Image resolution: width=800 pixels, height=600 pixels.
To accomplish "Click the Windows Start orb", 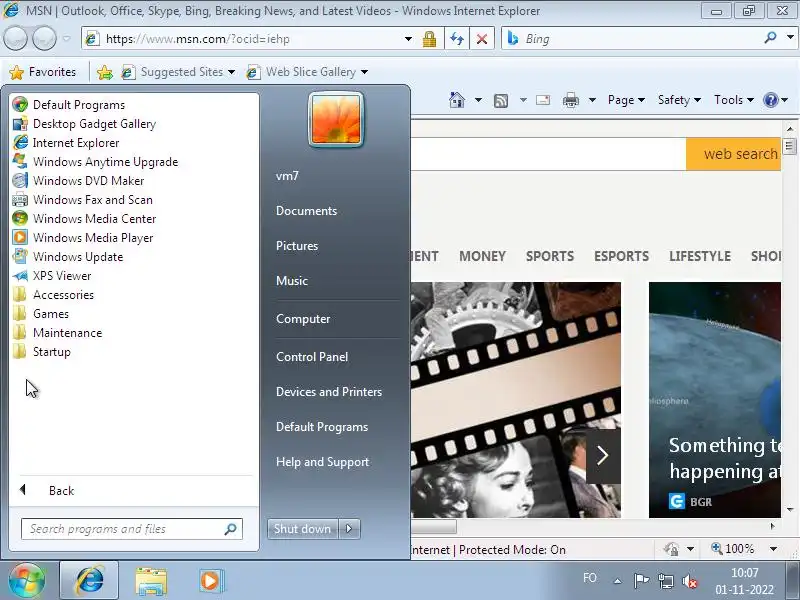I will (x=27, y=580).
